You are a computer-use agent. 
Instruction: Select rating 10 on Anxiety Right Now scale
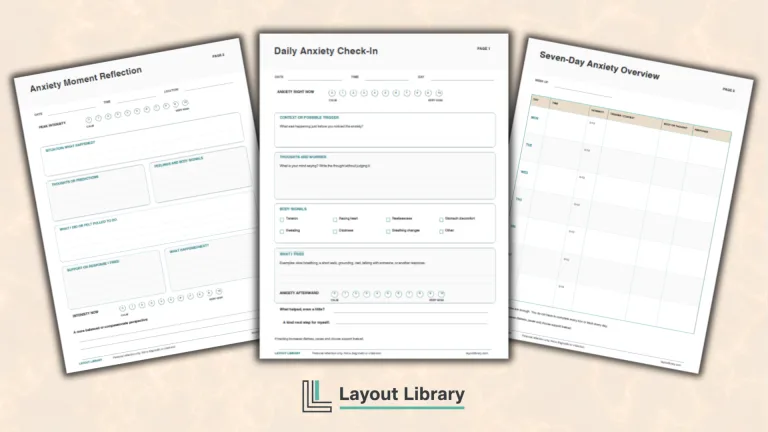click(x=439, y=93)
